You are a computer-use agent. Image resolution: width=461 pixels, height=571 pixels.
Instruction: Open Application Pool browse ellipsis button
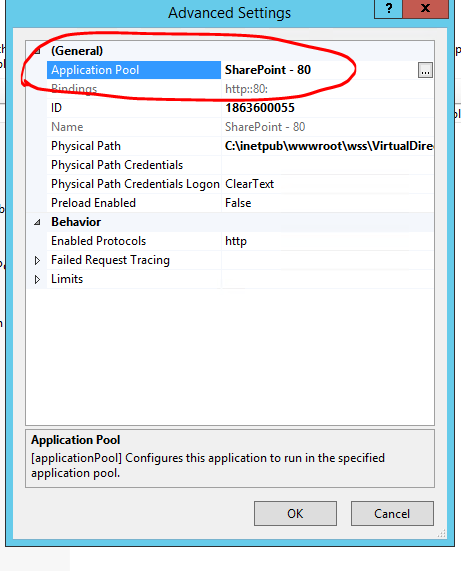click(425, 70)
